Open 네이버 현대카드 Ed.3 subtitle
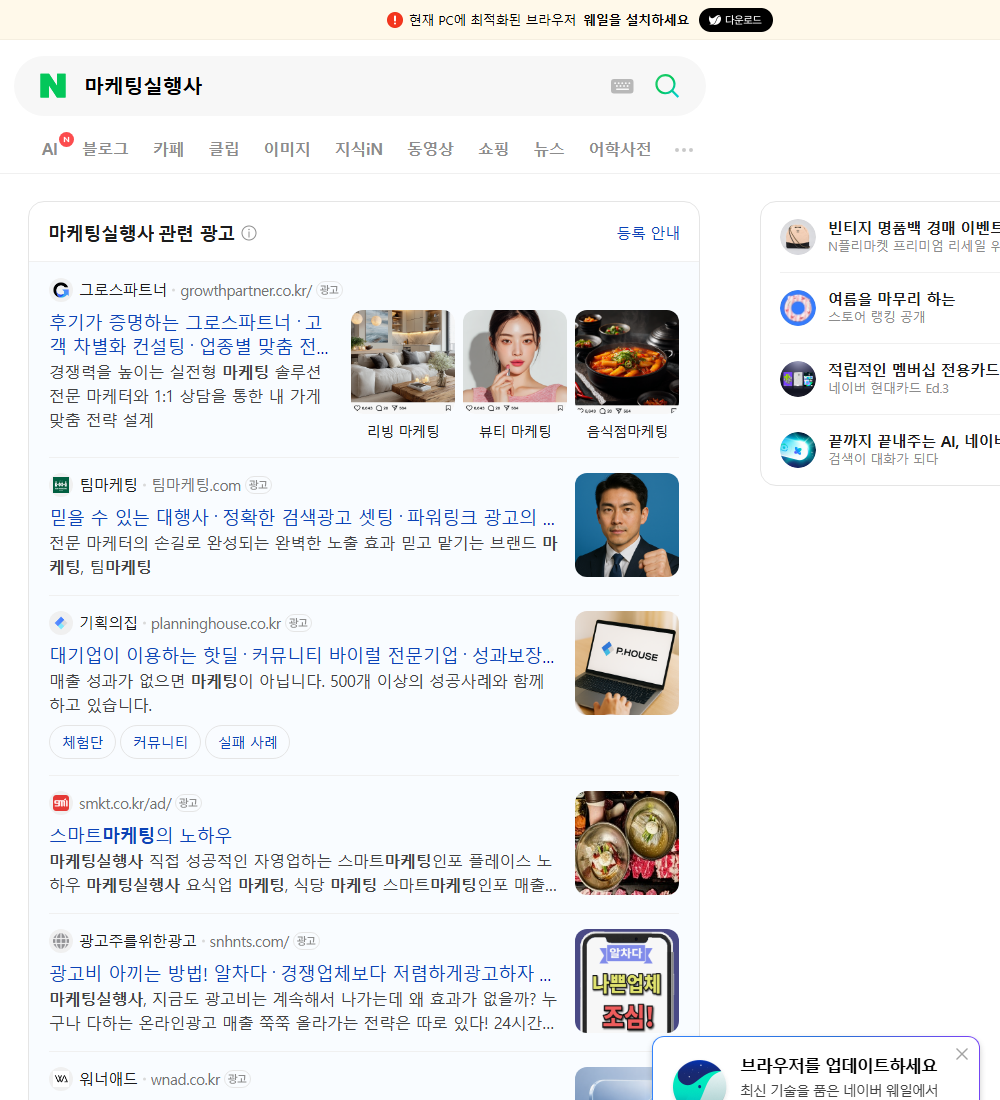 (x=888, y=388)
